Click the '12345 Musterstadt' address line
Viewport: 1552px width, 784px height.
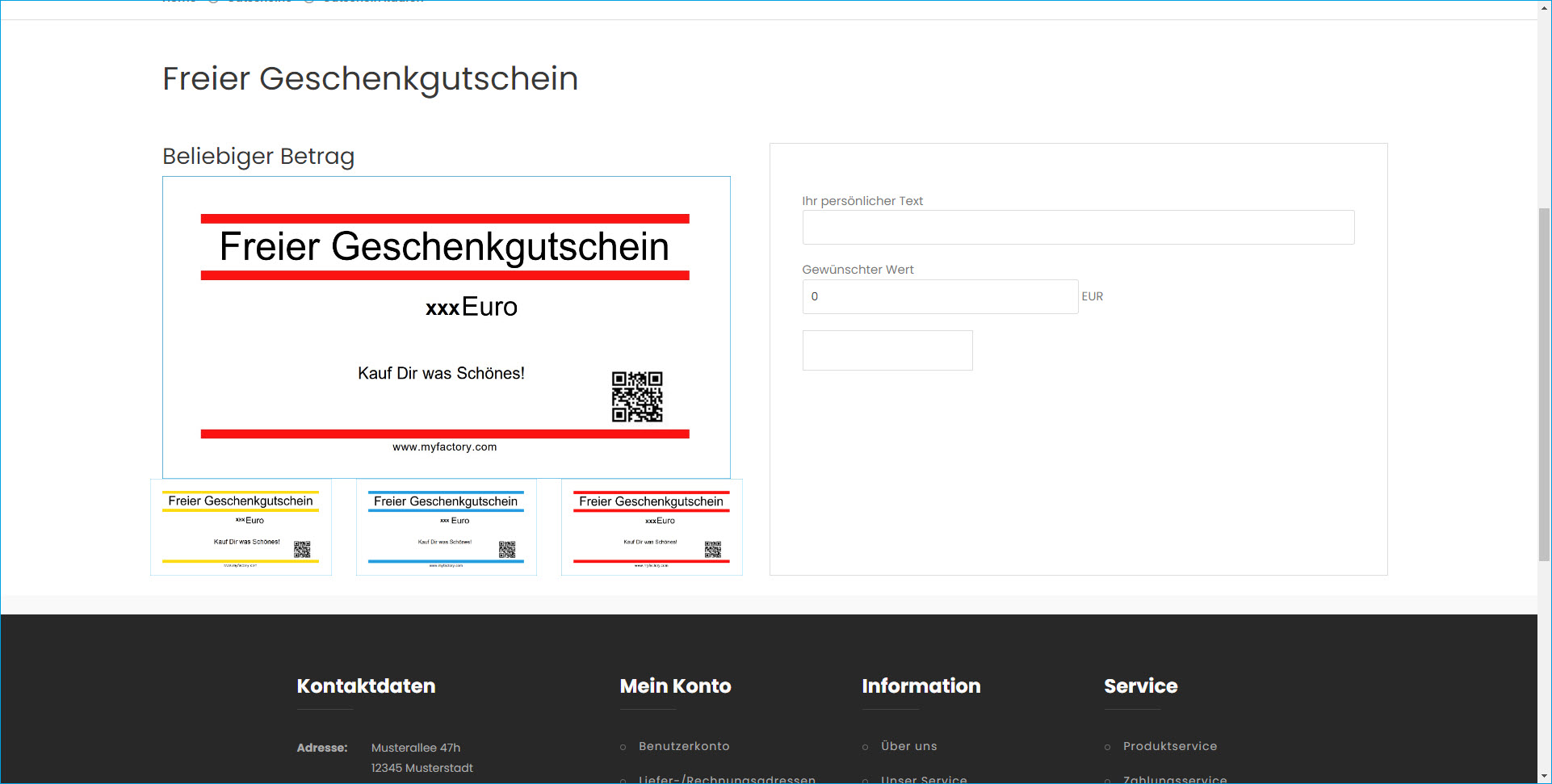[422, 768]
